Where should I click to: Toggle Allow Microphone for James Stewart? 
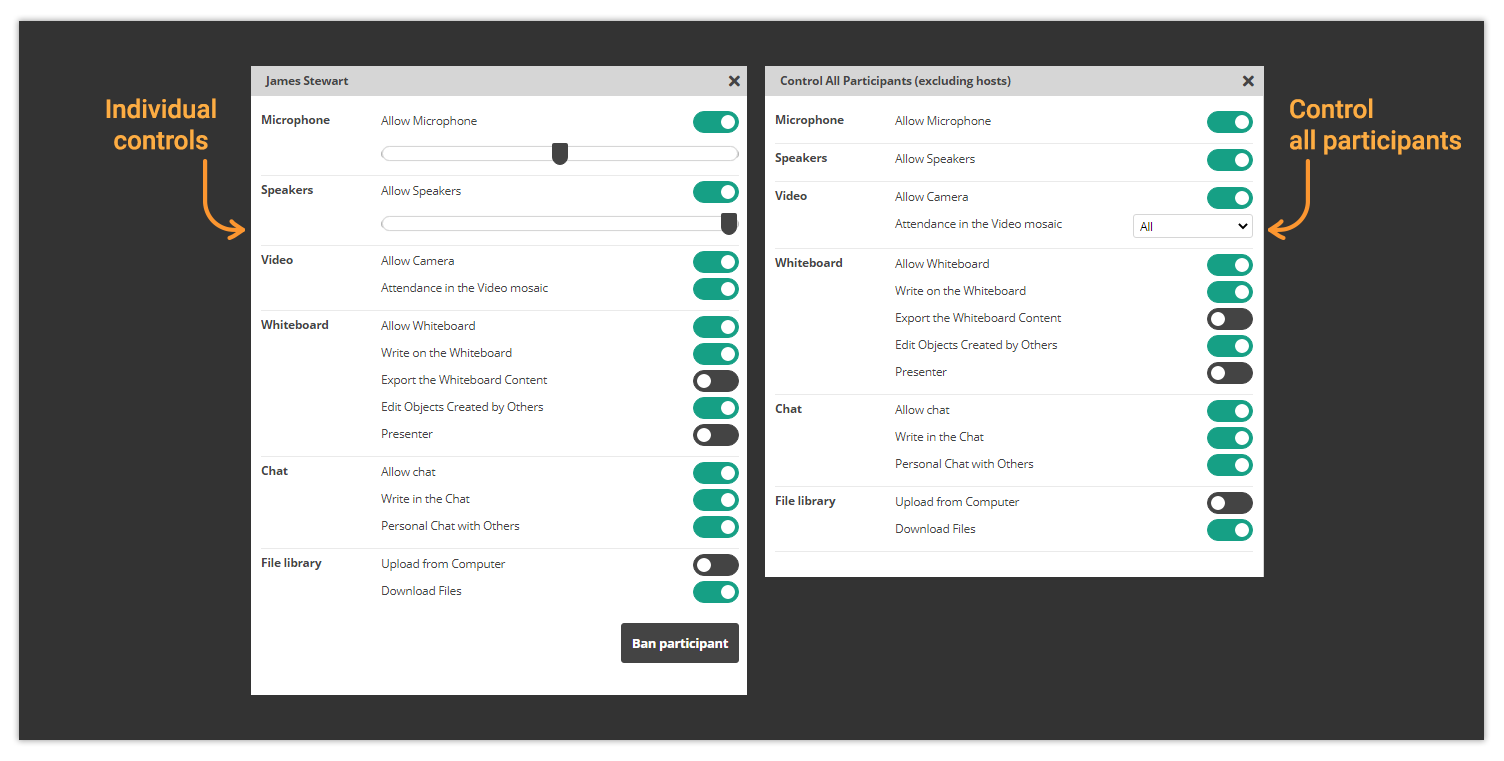click(716, 122)
